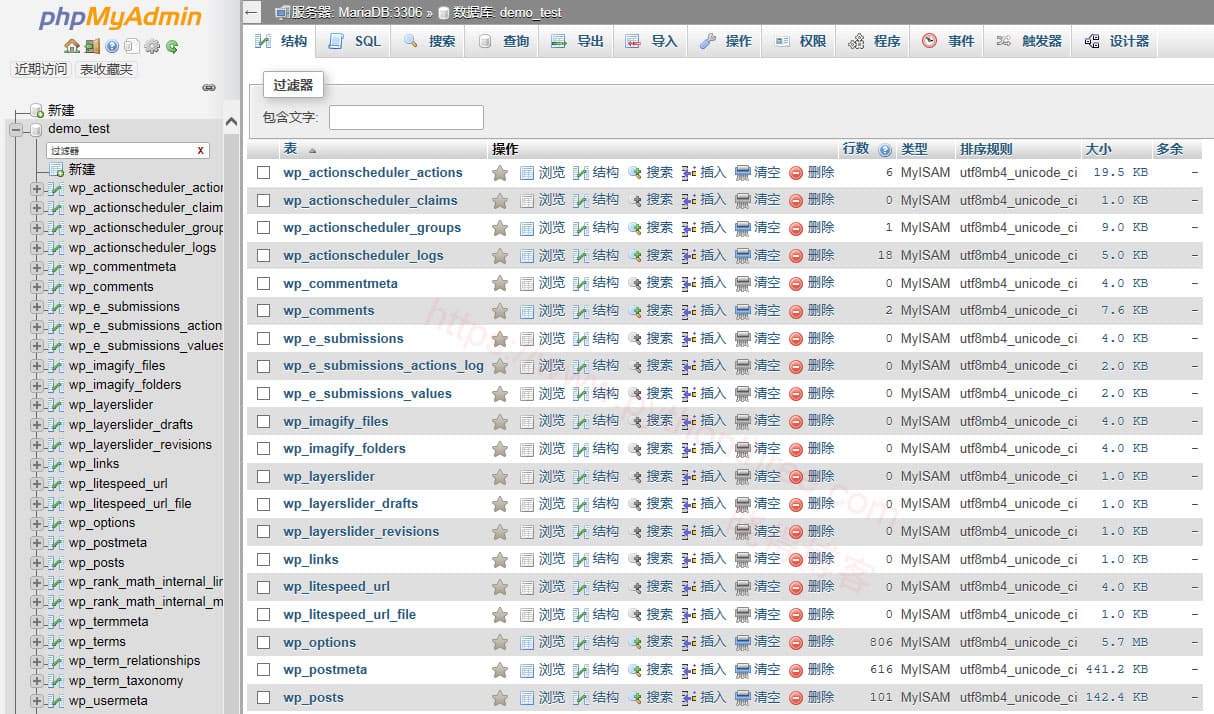Expand wp_links node in sidebar
Image resolution: width=1214 pixels, height=714 pixels.
point(36,464)
